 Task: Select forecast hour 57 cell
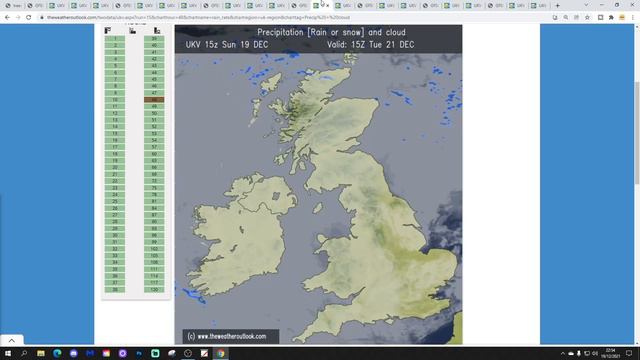tap(154, 147)
